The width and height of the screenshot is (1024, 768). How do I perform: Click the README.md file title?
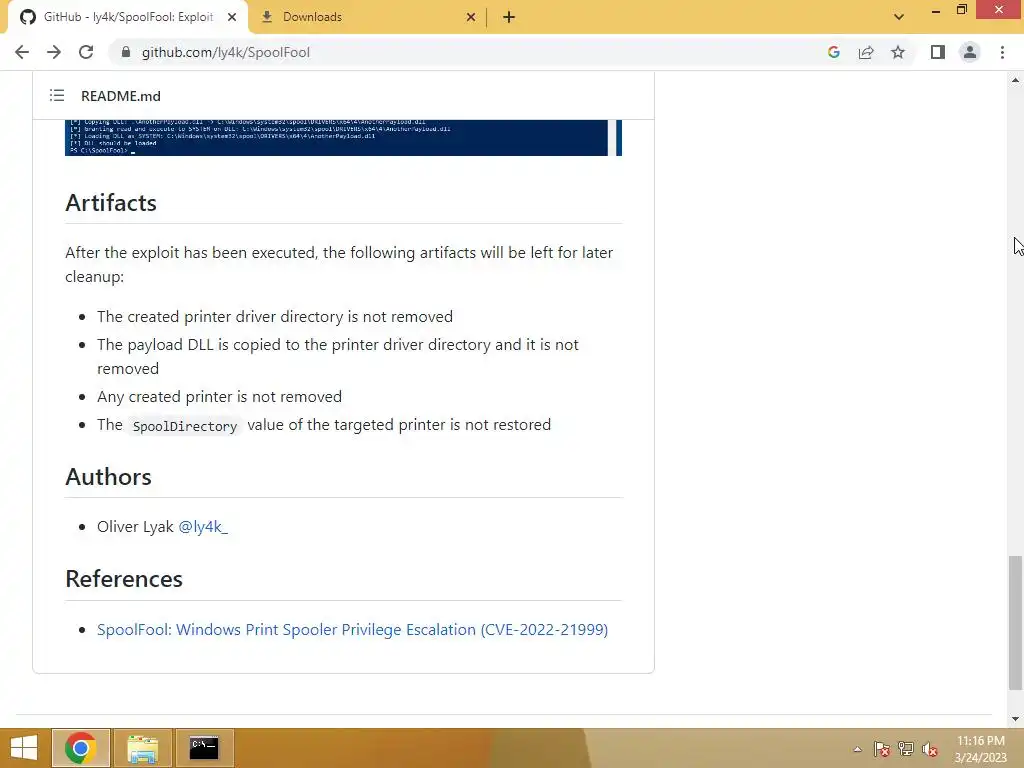click(x=121, y=96)
